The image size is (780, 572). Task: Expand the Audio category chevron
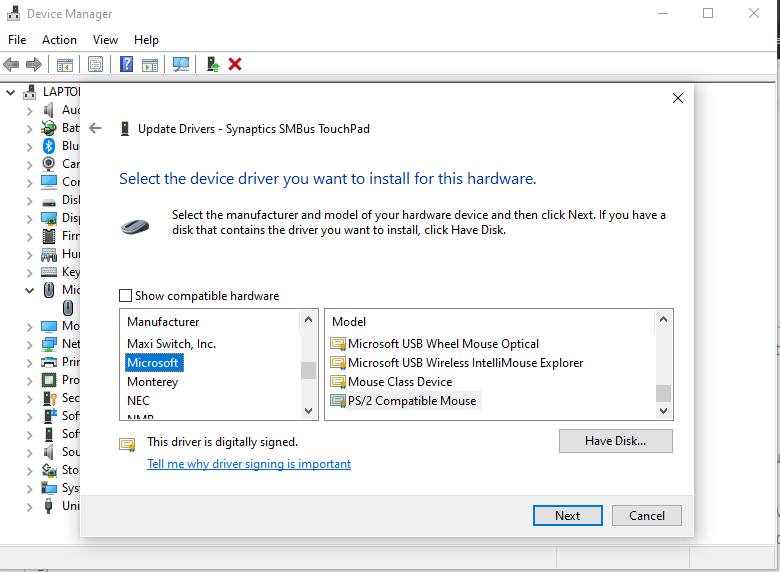click(x=29, y=111)
